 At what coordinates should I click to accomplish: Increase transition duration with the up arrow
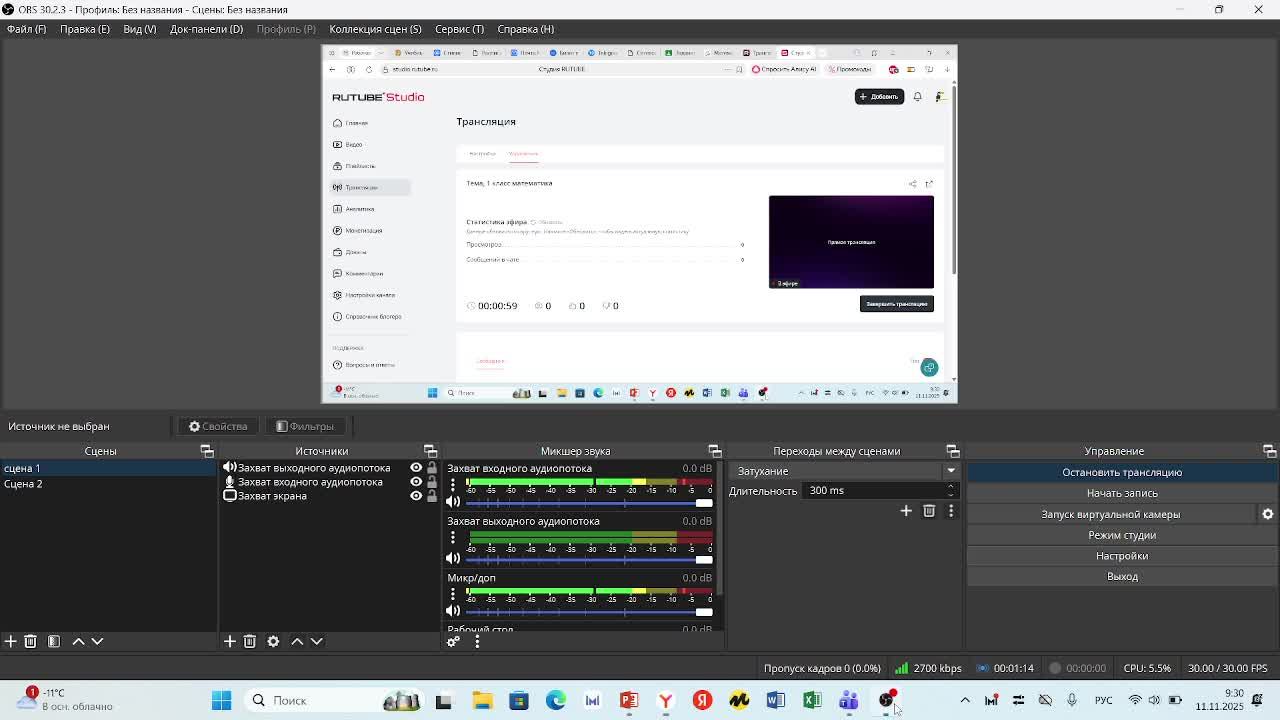950,486
